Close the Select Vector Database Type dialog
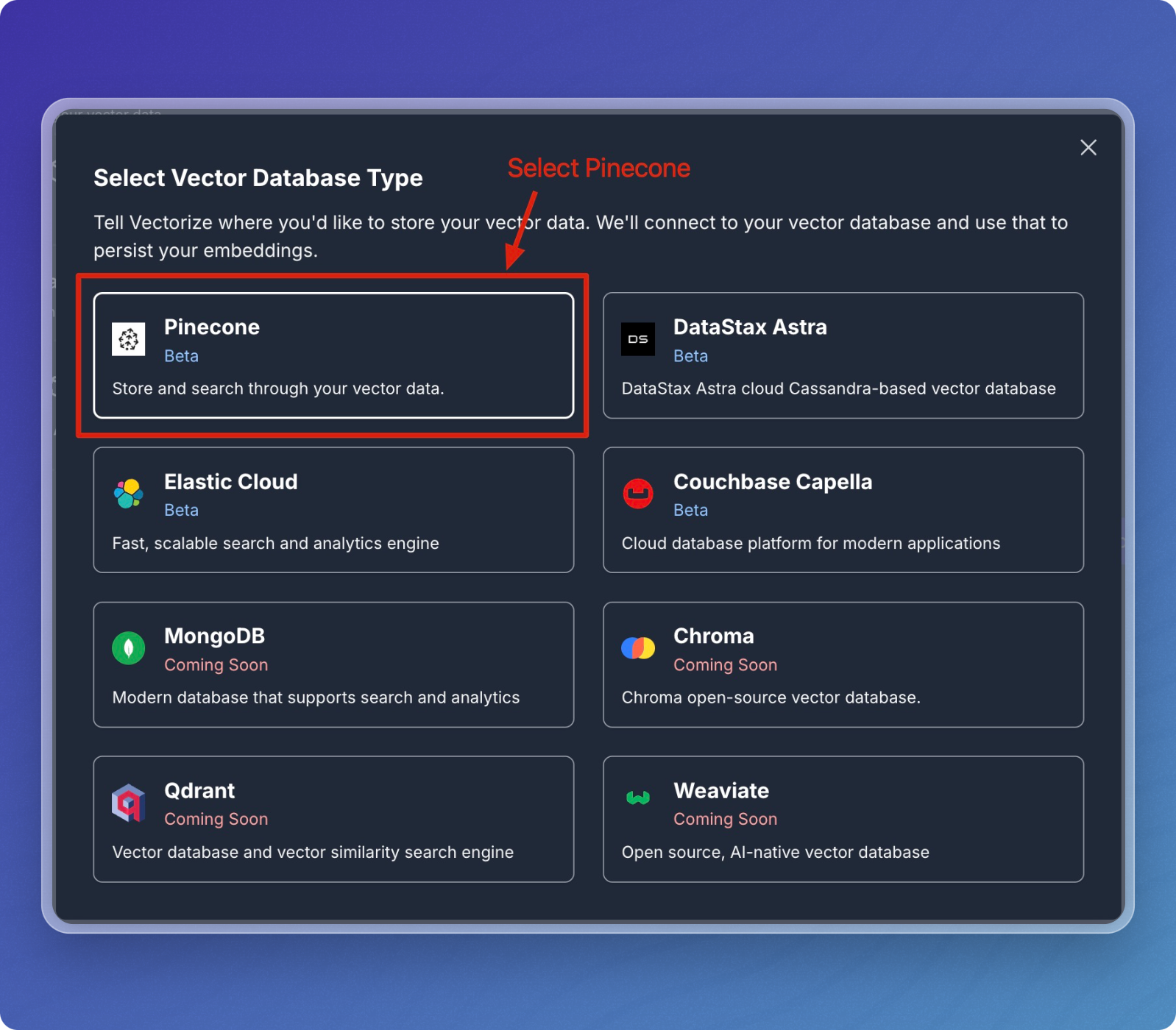This screenshot has width=1176, height=1030. pyautogui.click(x=1088, y=147)
